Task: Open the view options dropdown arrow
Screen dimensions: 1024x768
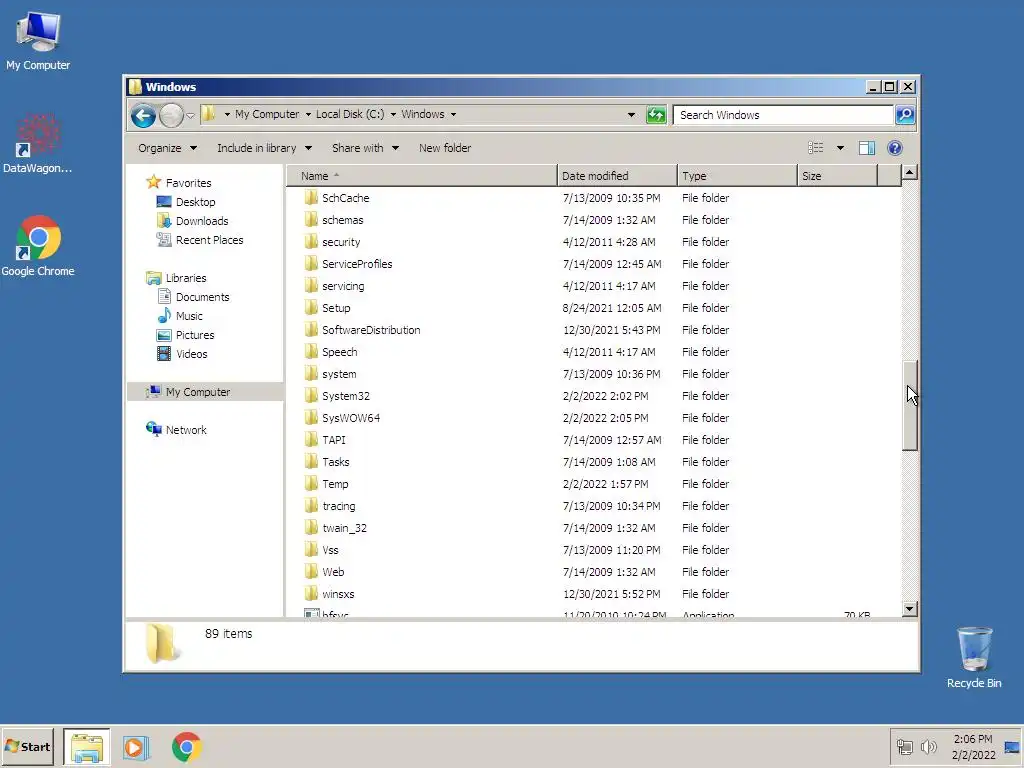Action: (x=840, y=148)
